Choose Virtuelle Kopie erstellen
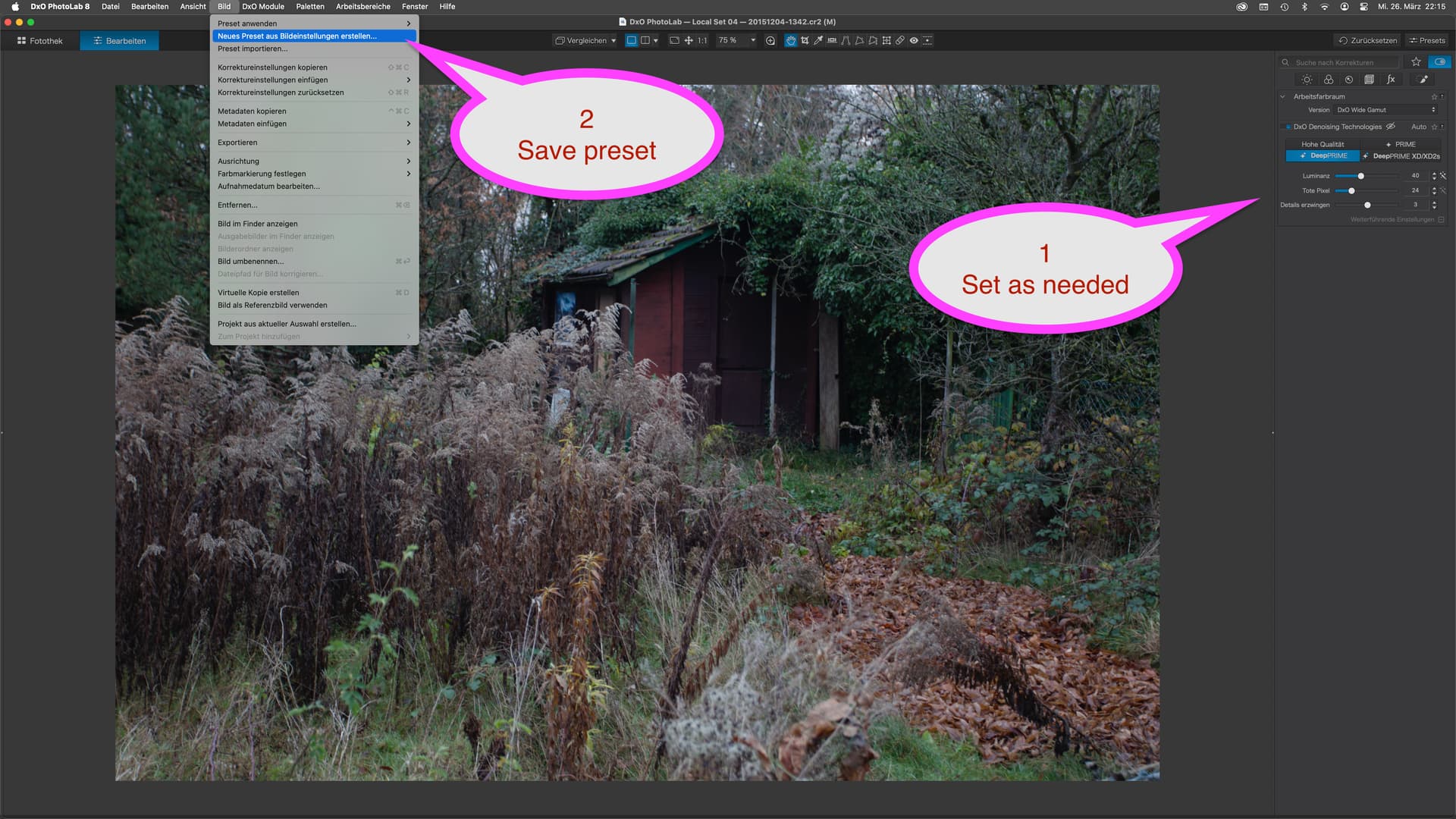1456x819 pixels. 314,293
